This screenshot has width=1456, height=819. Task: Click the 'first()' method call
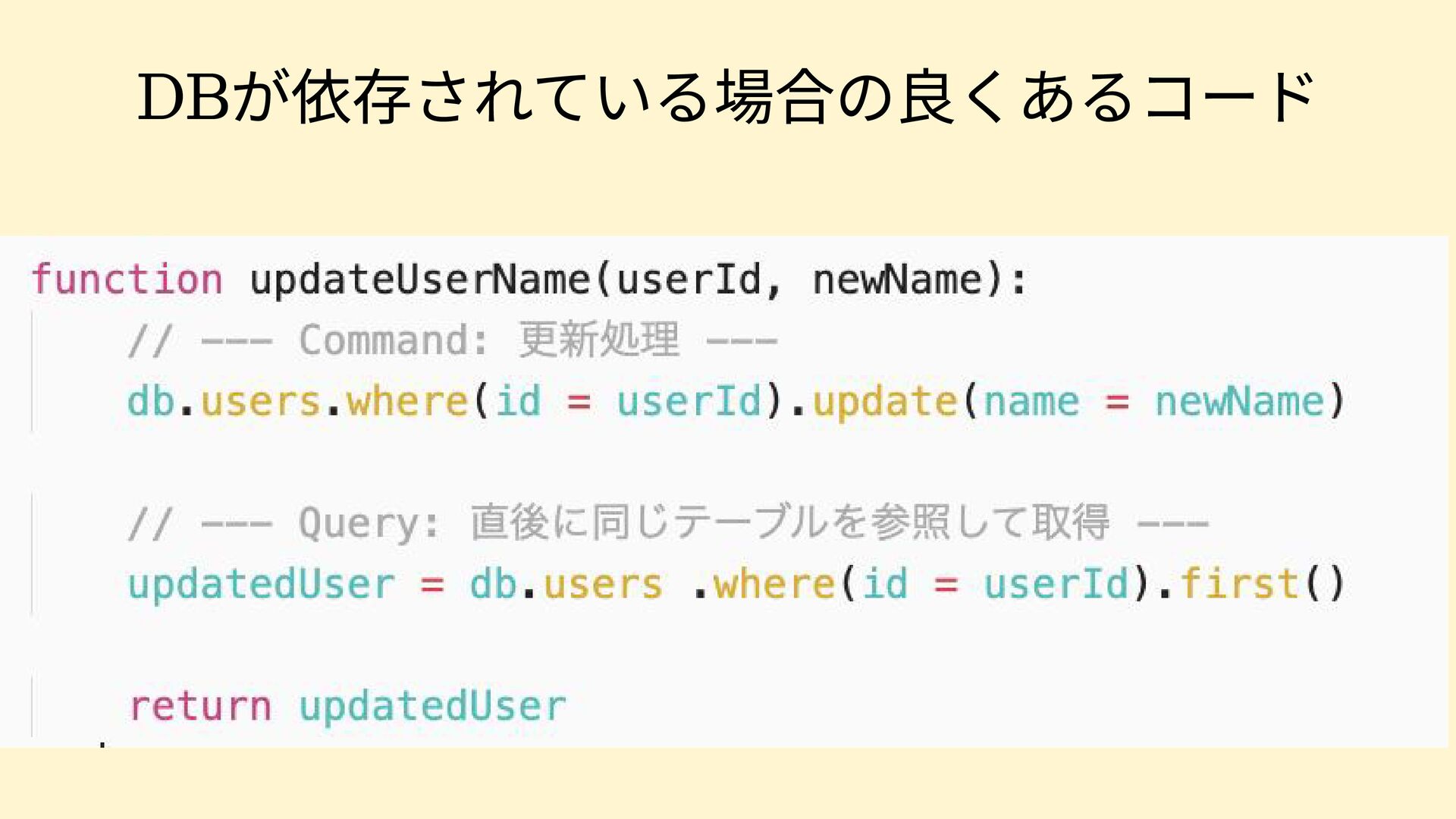(1263, 584)
